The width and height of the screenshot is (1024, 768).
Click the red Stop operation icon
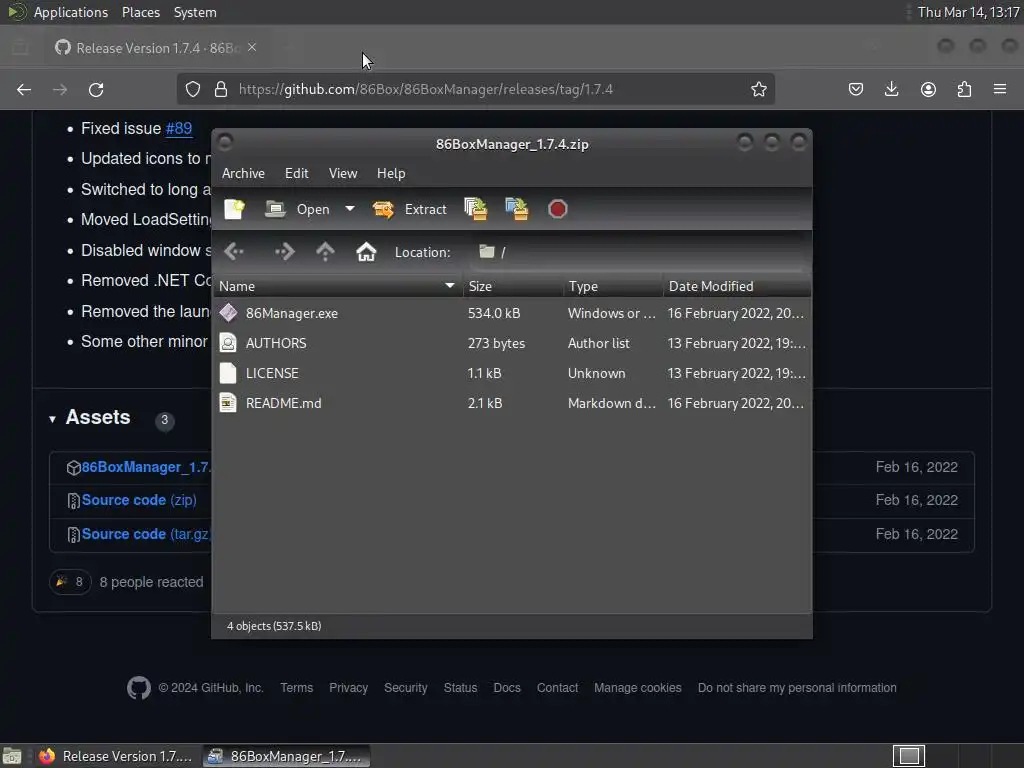pyautogui.click(x=558, y=209)
